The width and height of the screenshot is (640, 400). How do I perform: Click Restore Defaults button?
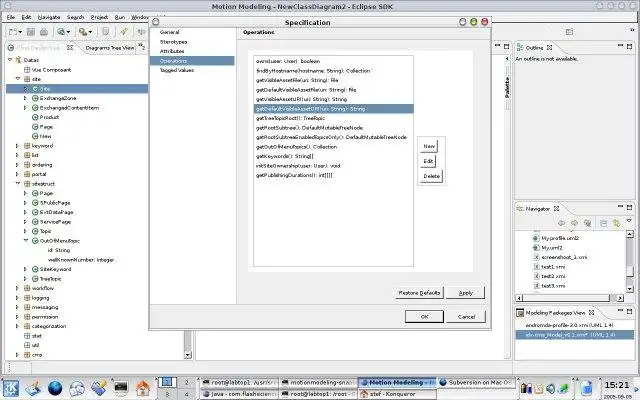pyautogui.click(x=419, y=293)
